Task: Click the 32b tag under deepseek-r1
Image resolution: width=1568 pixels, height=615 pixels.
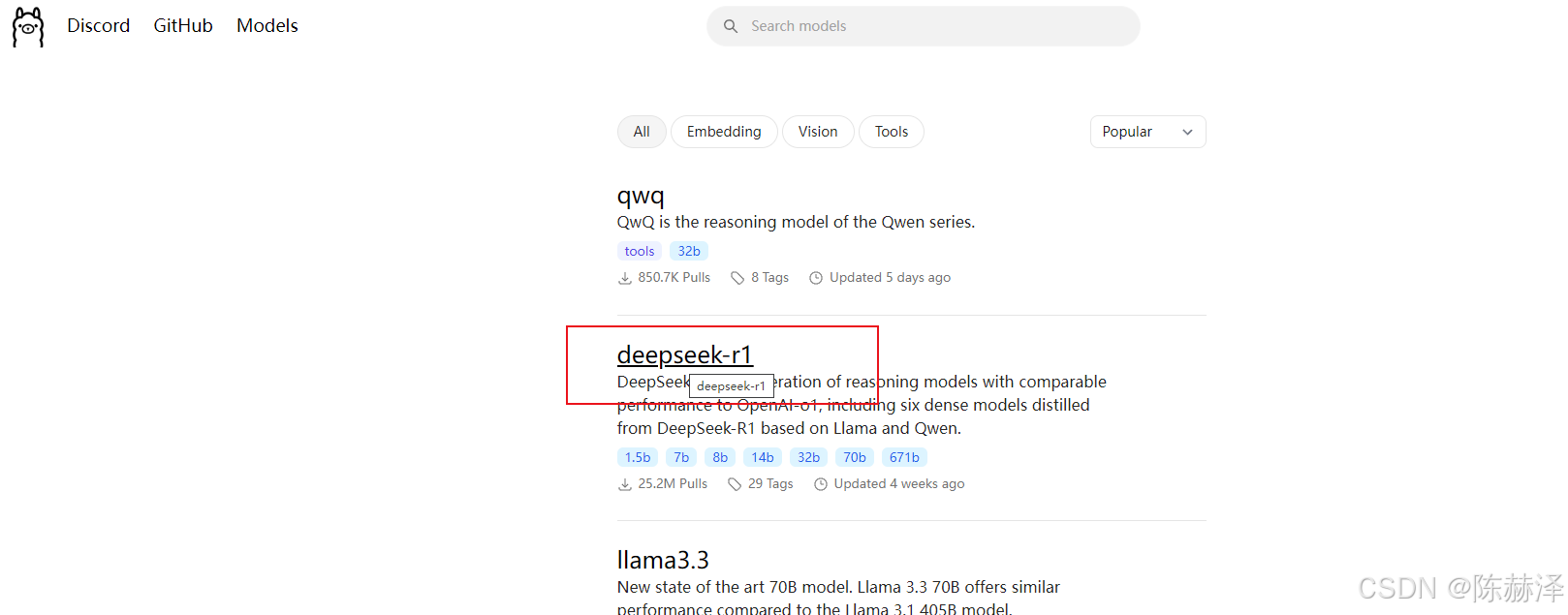Action: [809, 457]
